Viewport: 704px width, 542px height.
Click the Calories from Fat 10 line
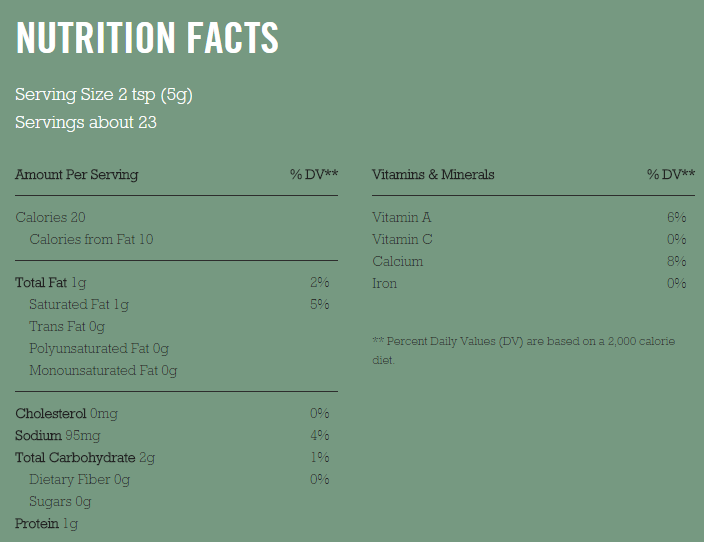pyautogui.click(x=91, y=239)
